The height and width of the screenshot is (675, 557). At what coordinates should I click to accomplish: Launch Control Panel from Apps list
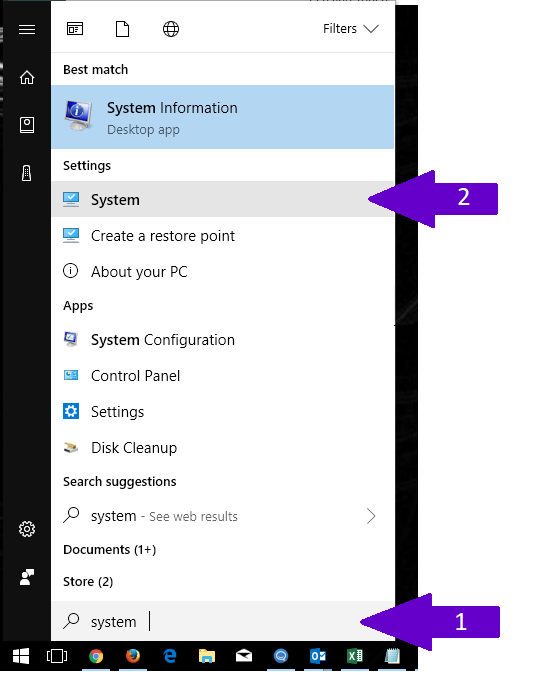[223, 376]
